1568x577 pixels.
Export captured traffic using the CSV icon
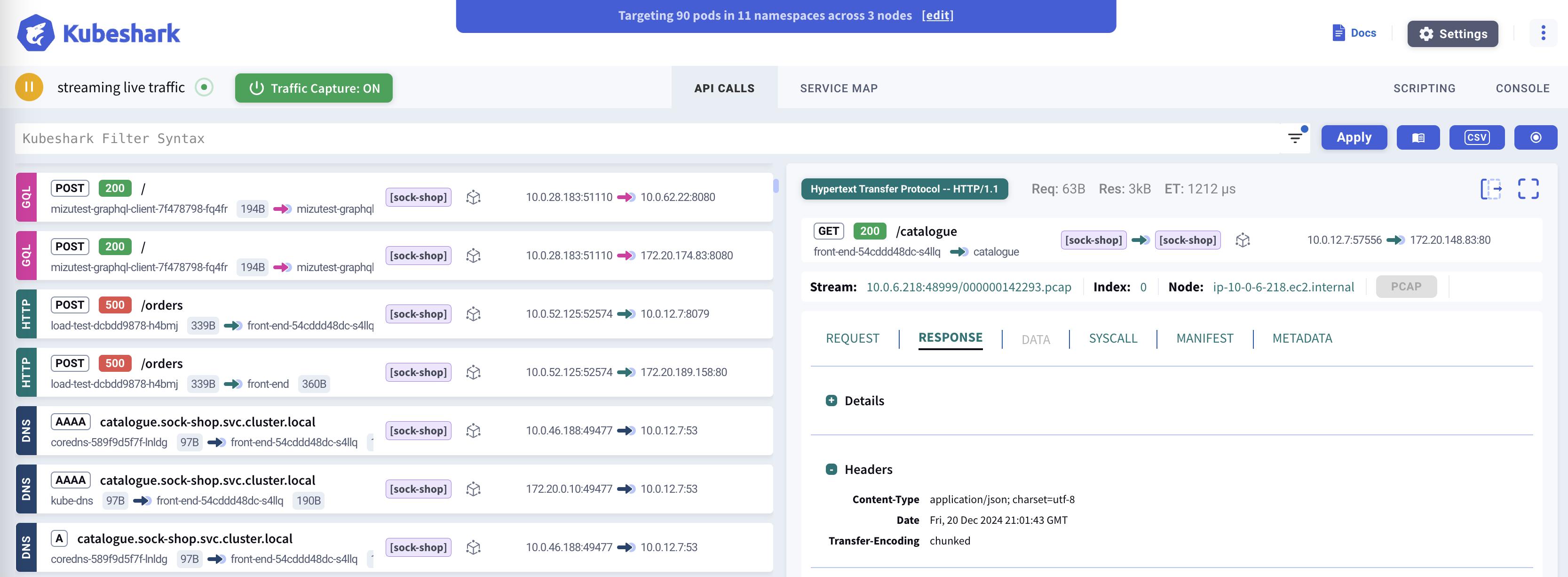[1477, 137]
